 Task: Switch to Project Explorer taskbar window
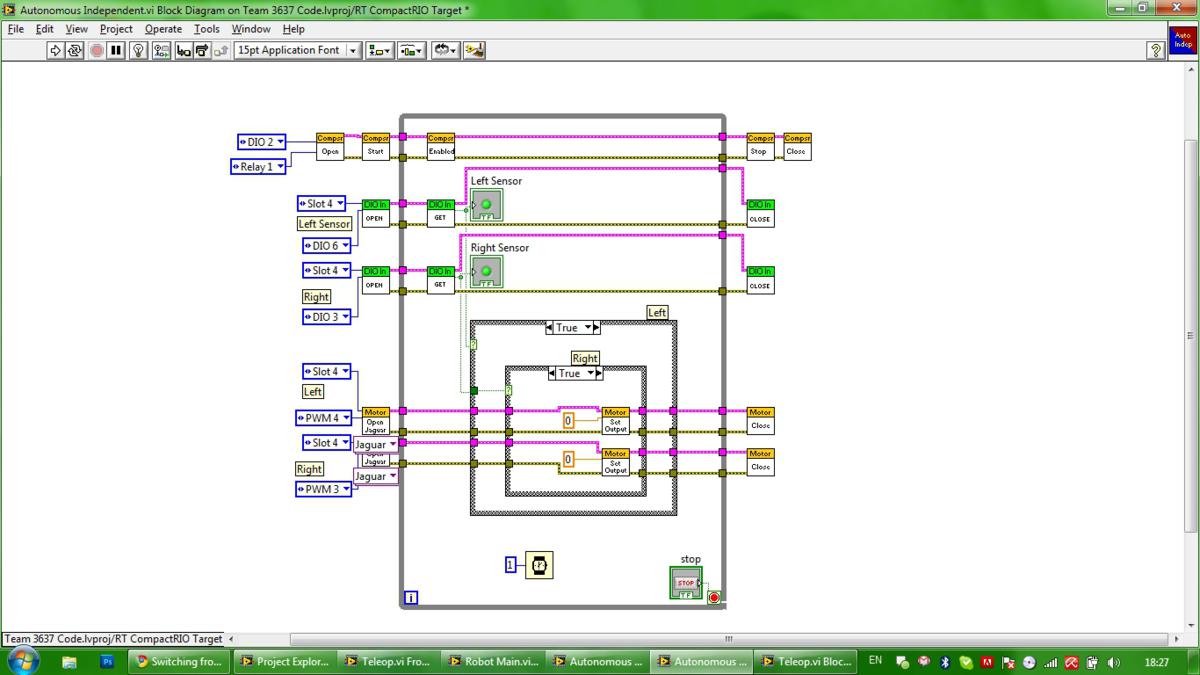tap(285, 661)
